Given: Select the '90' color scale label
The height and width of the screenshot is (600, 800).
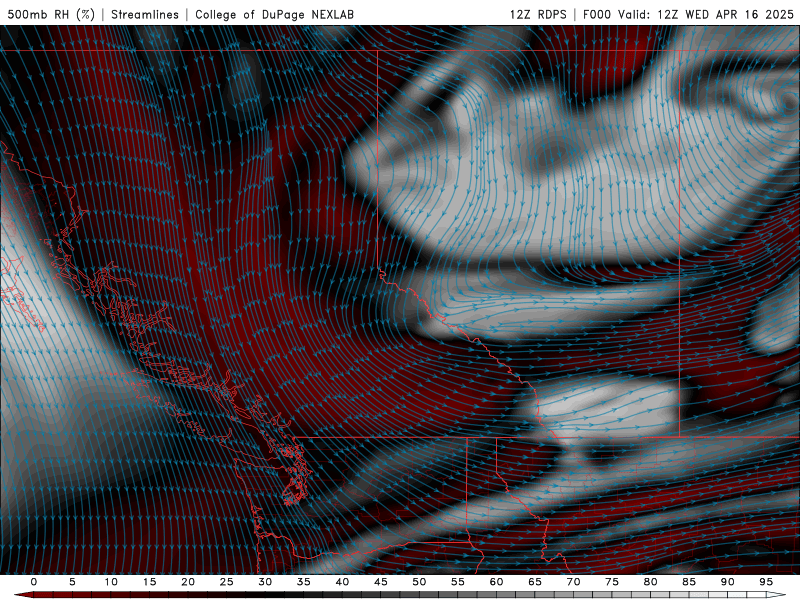Looking at the screenshot, I should click(727, 582).
